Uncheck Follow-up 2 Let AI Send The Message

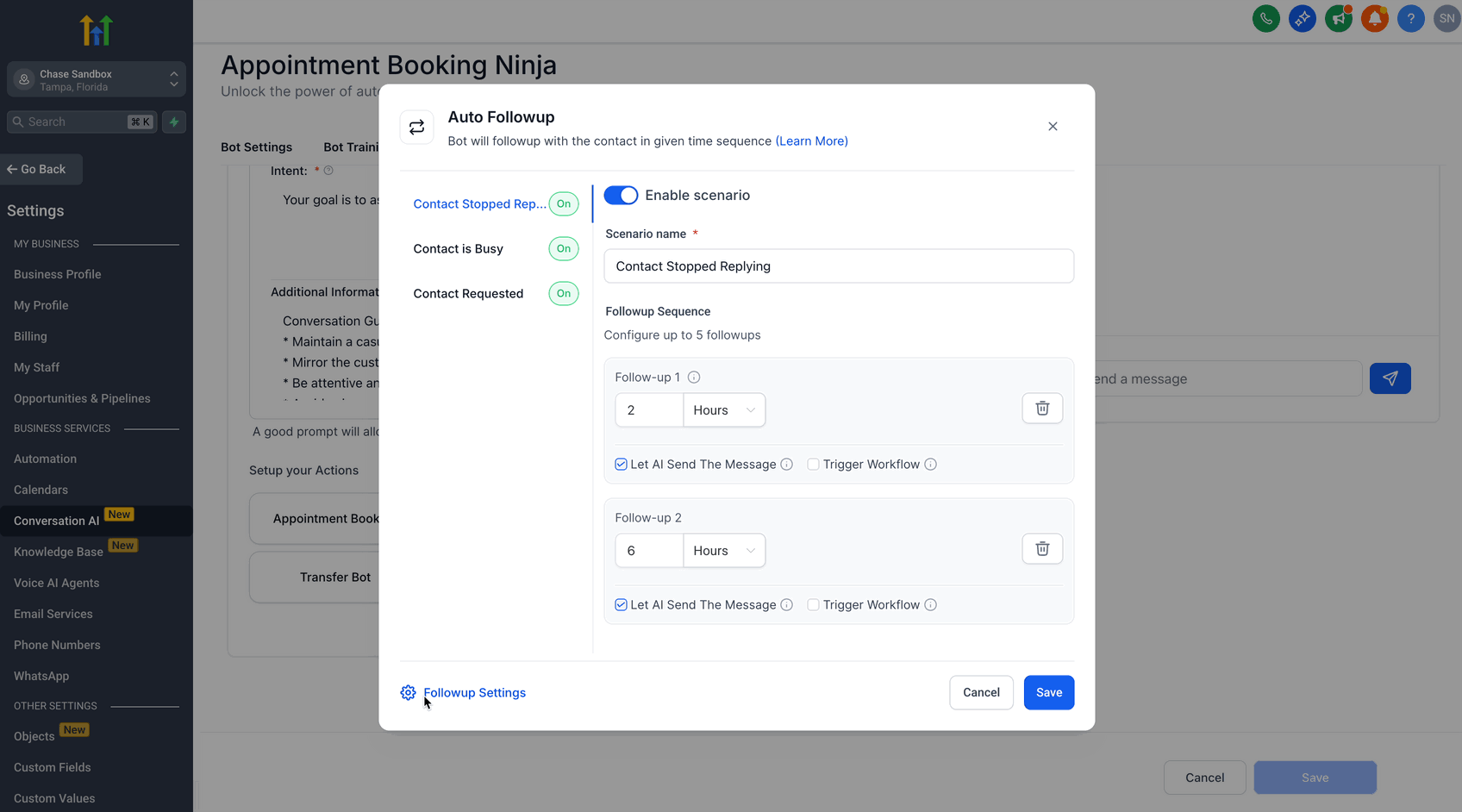[x=621, y=604]
